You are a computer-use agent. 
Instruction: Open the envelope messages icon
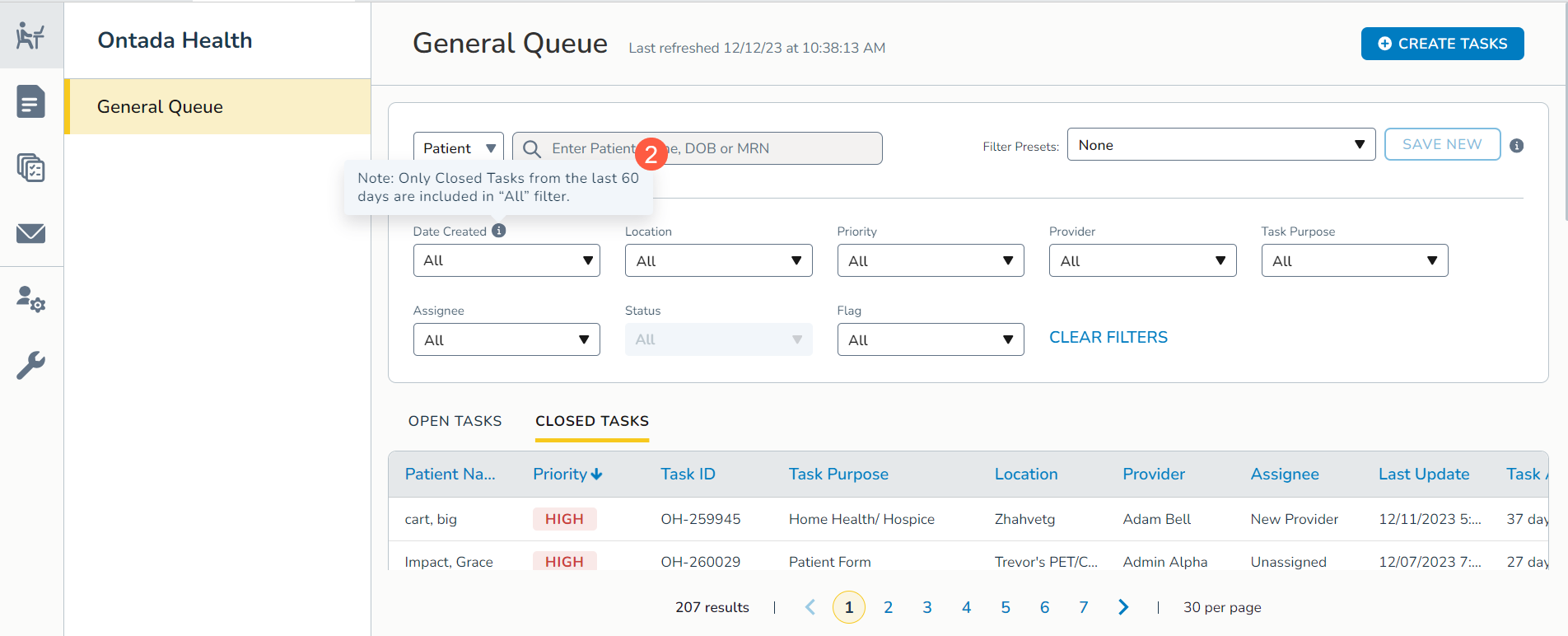[x=30, y=234]
